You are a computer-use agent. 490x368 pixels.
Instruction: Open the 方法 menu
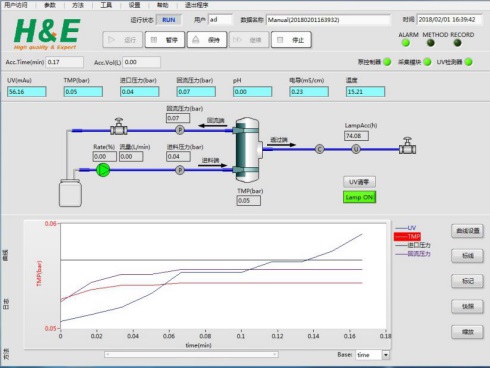(78, 5)
